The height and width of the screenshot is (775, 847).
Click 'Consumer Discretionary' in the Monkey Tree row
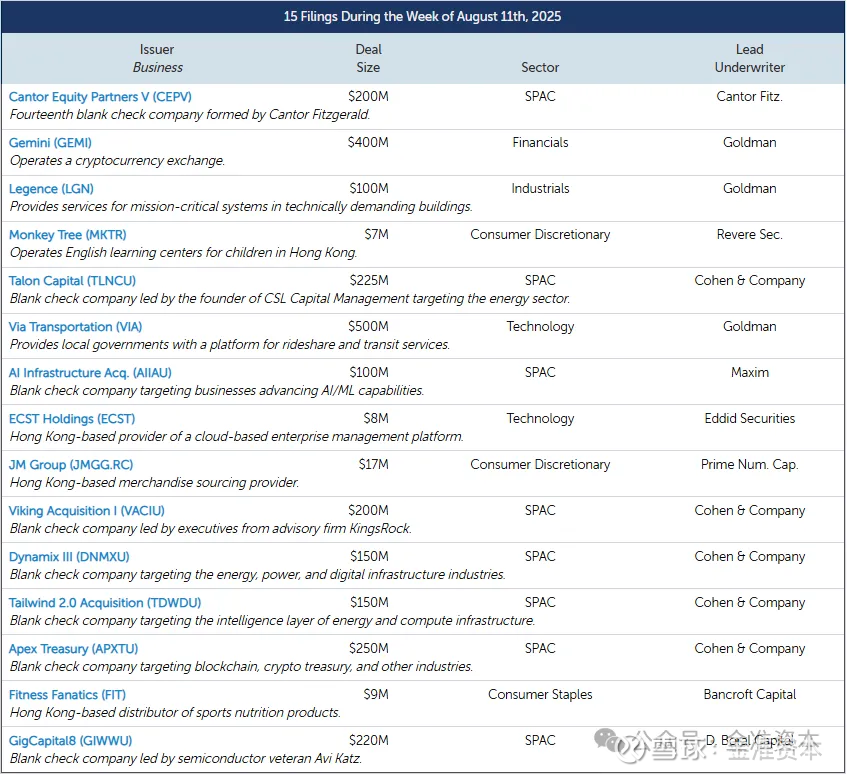coord(540,234)
